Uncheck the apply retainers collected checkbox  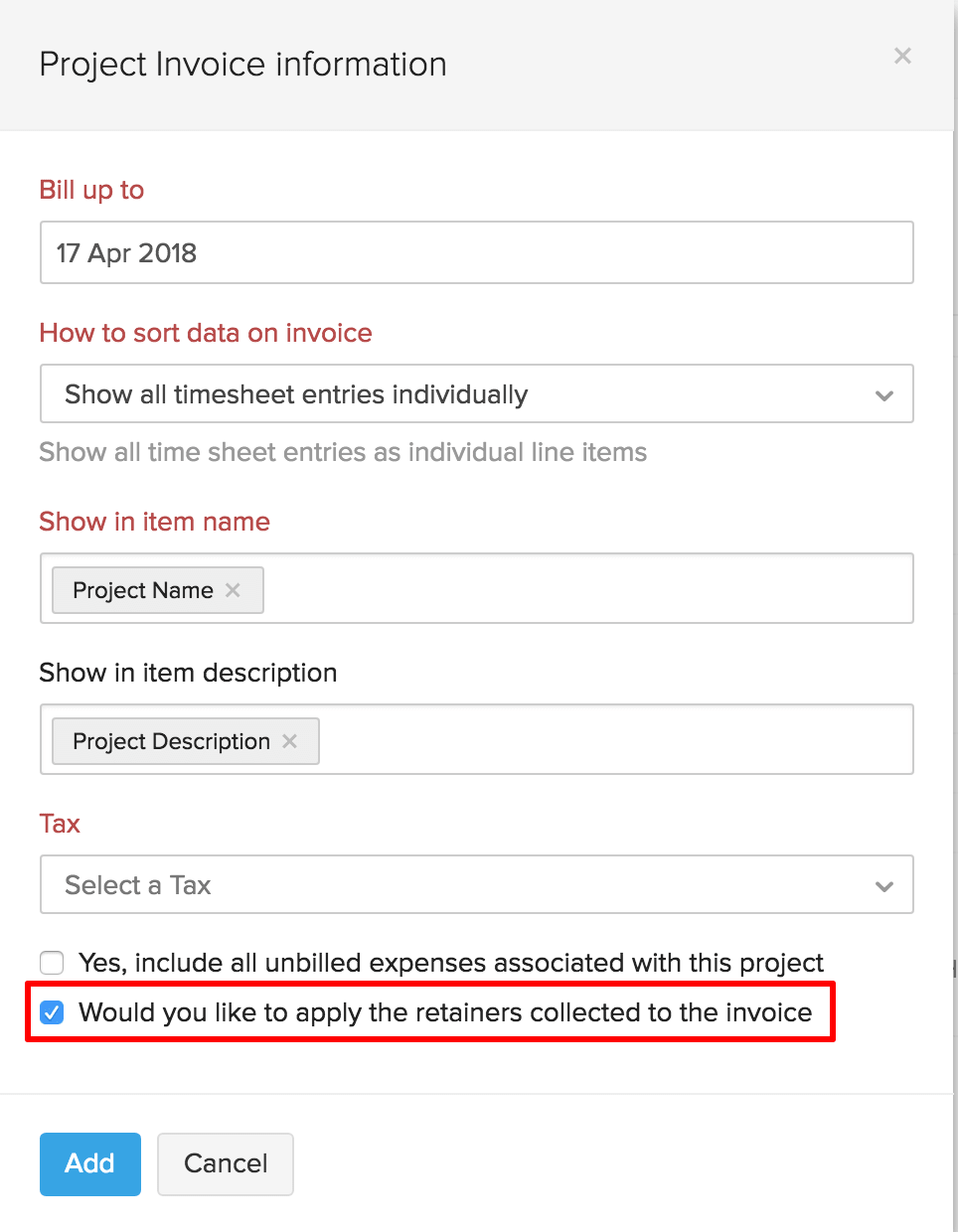51,1012
